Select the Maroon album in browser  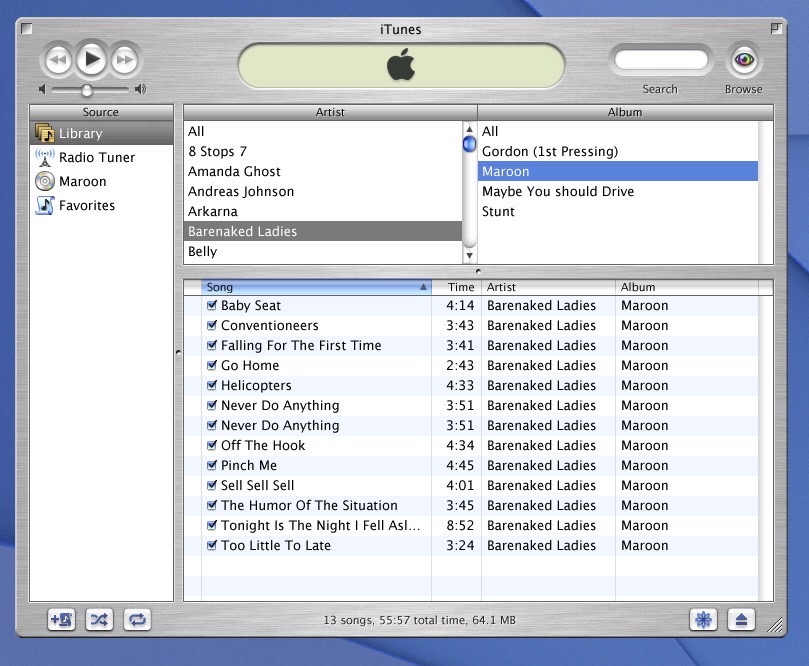618,171
